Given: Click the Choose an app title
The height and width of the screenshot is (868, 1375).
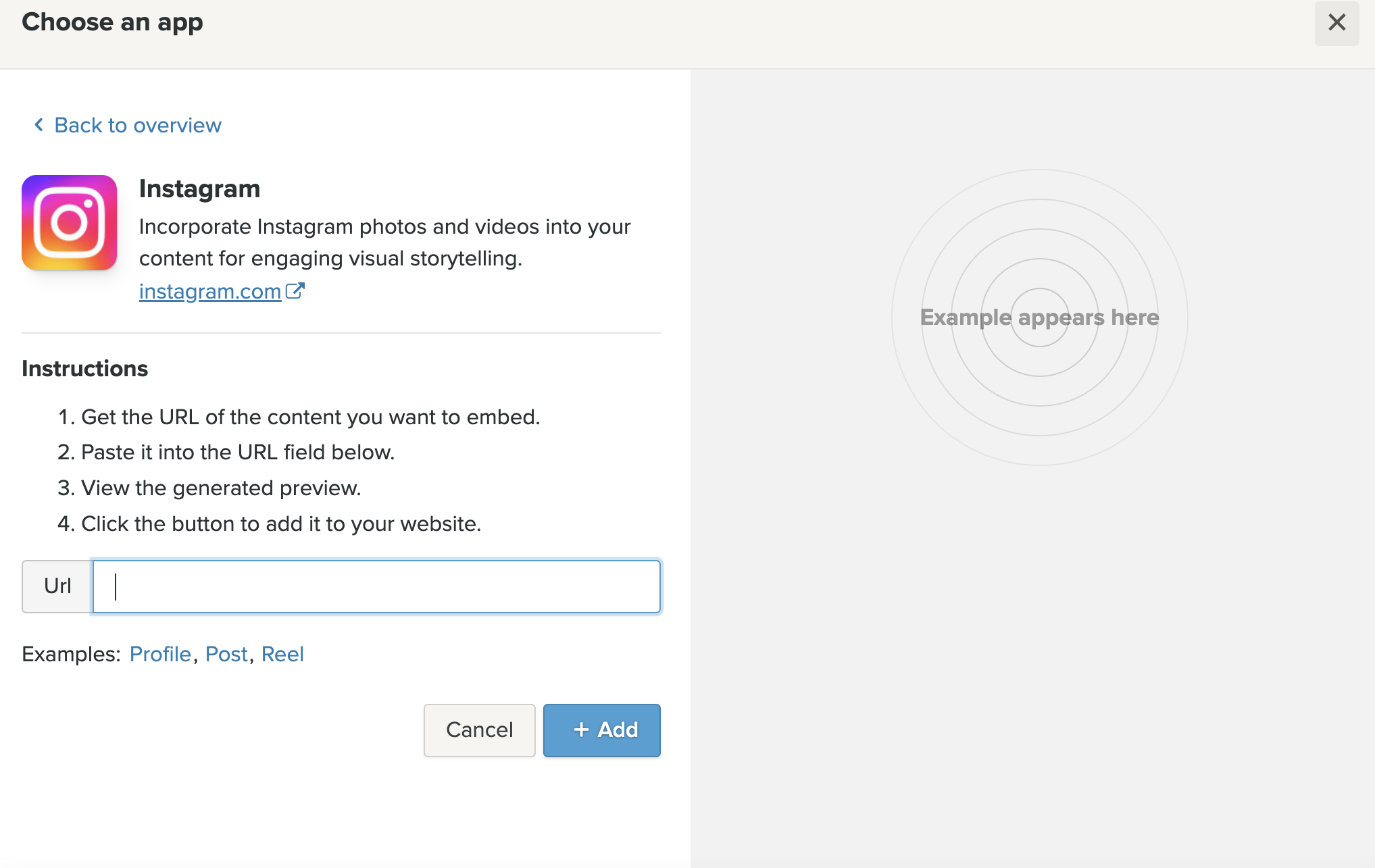Looking at the screenshot, I should click(x=112, y=22).
